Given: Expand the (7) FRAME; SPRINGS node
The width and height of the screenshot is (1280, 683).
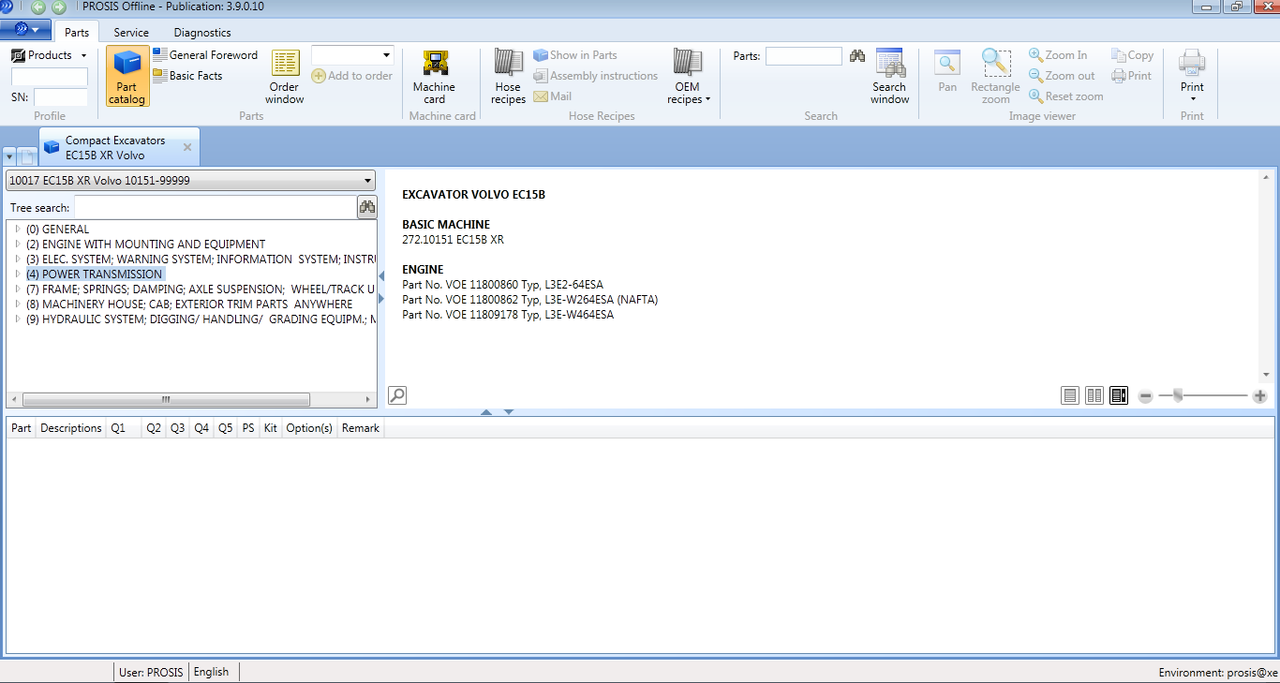Looking at the screenshot, I should (x=17, y=289).
